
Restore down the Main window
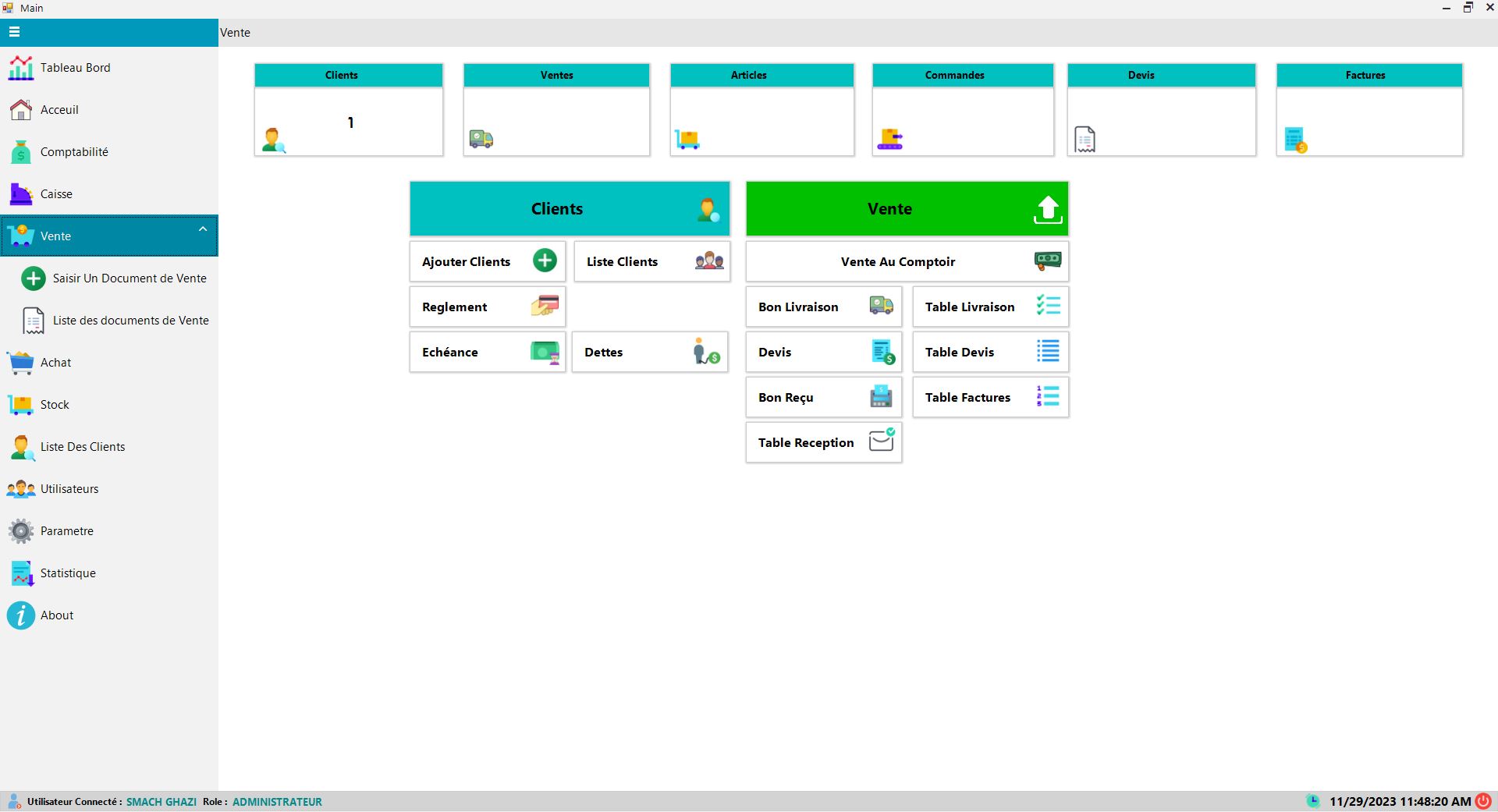[1468, 7]
